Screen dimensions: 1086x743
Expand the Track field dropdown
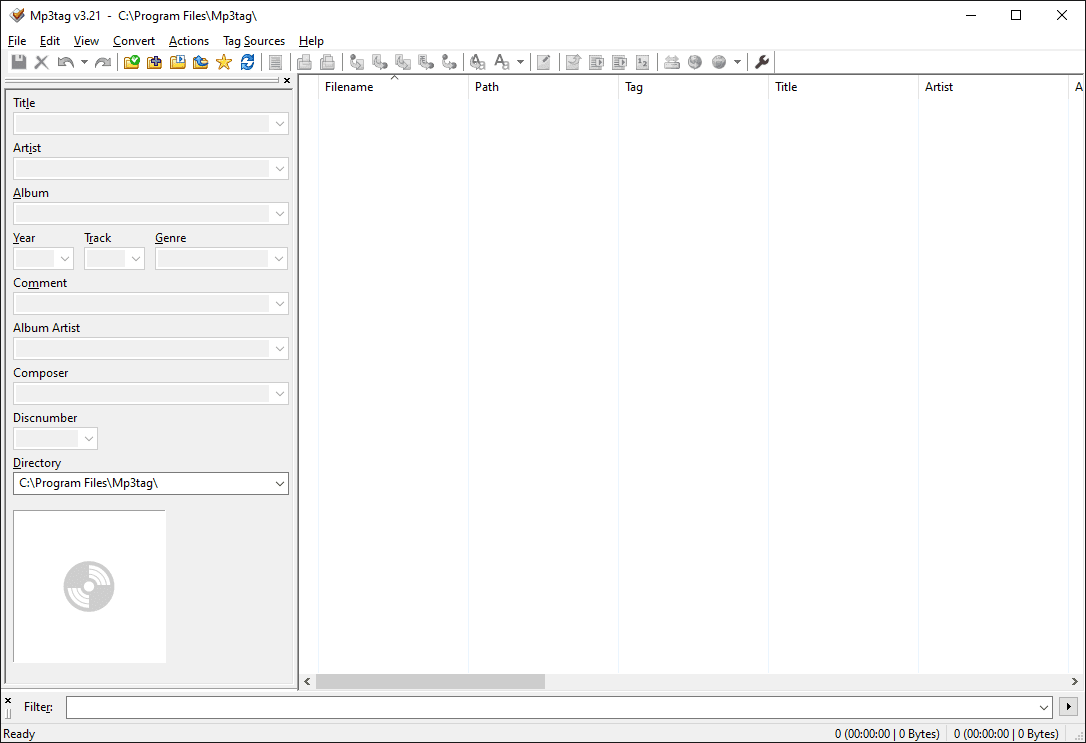click(x=136, y=259)
